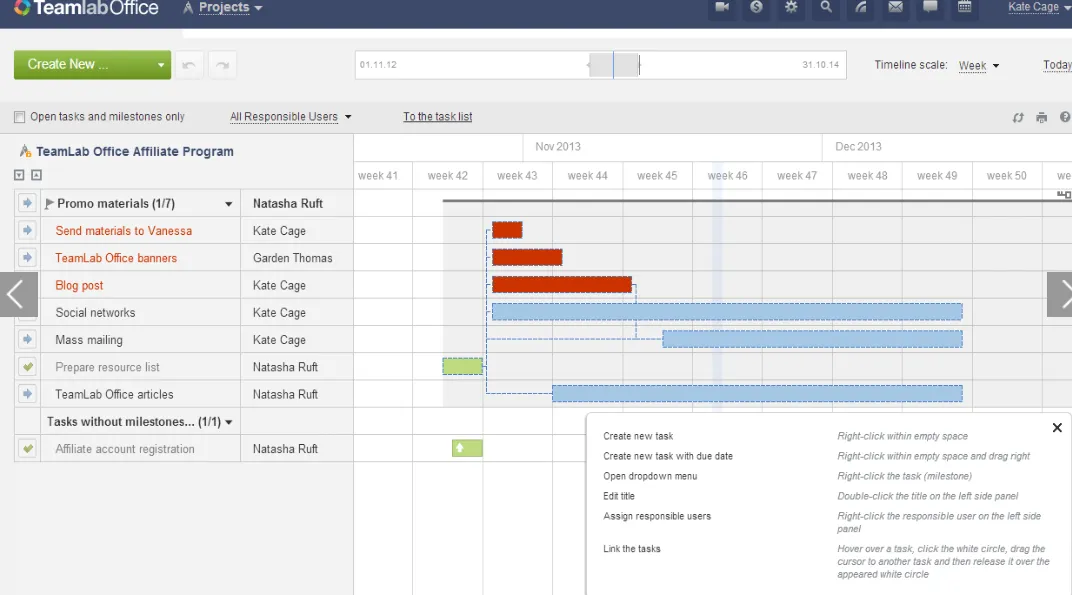The height and width of the screenshot is (595, 1072).
Task: Open the video conference icon in header
Action: pos(722,8)
